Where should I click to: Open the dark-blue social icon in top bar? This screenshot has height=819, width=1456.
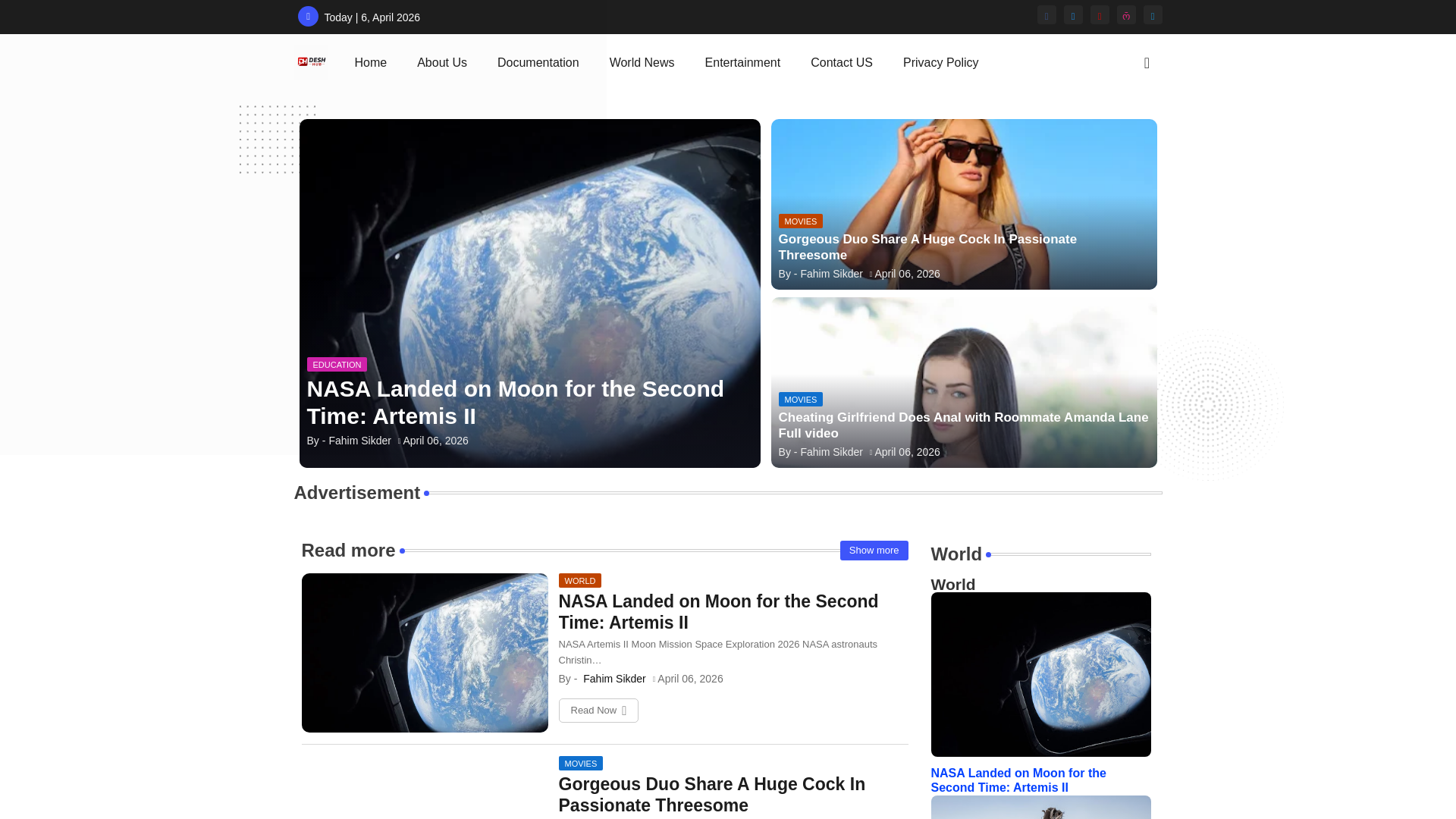coord(1046,15)
